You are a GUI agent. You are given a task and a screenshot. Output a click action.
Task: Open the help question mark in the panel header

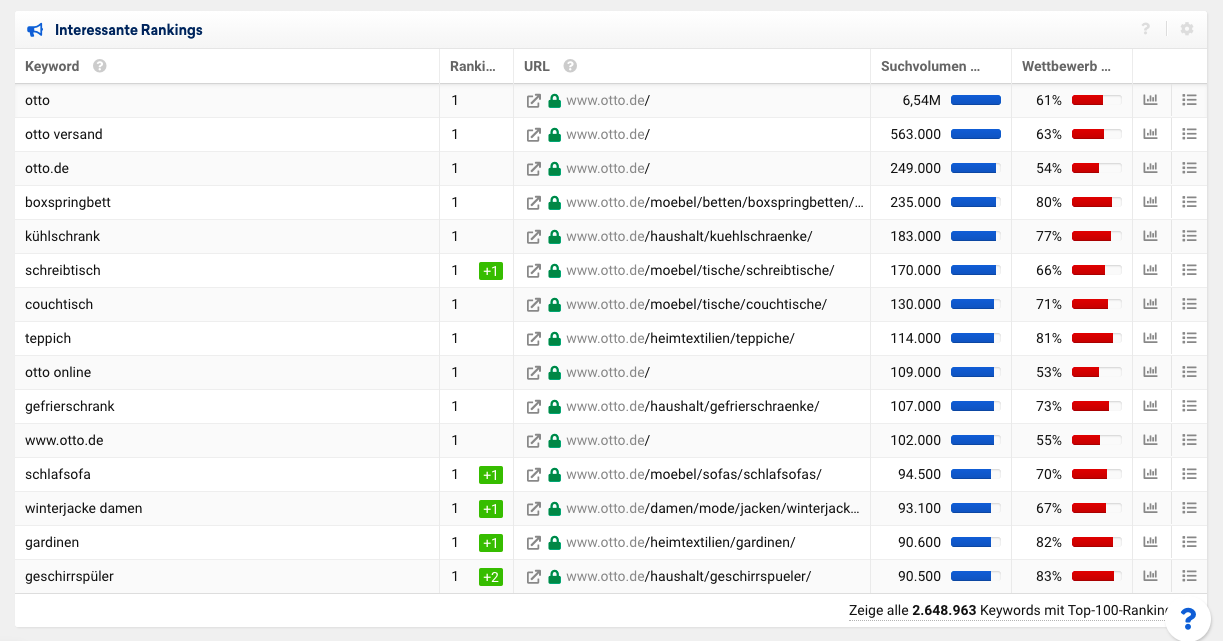(1146, 29)
